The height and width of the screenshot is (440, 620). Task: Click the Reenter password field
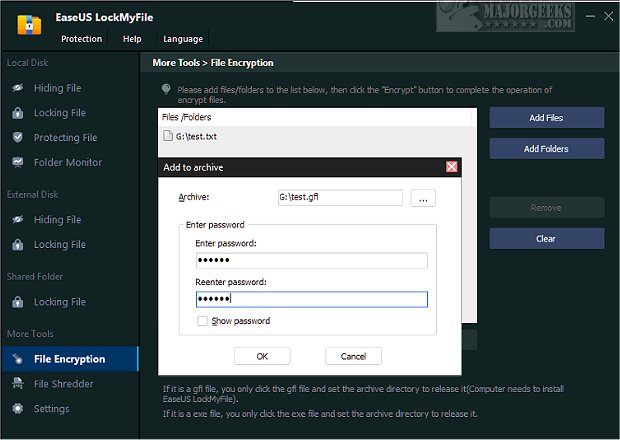click(312, 299)
